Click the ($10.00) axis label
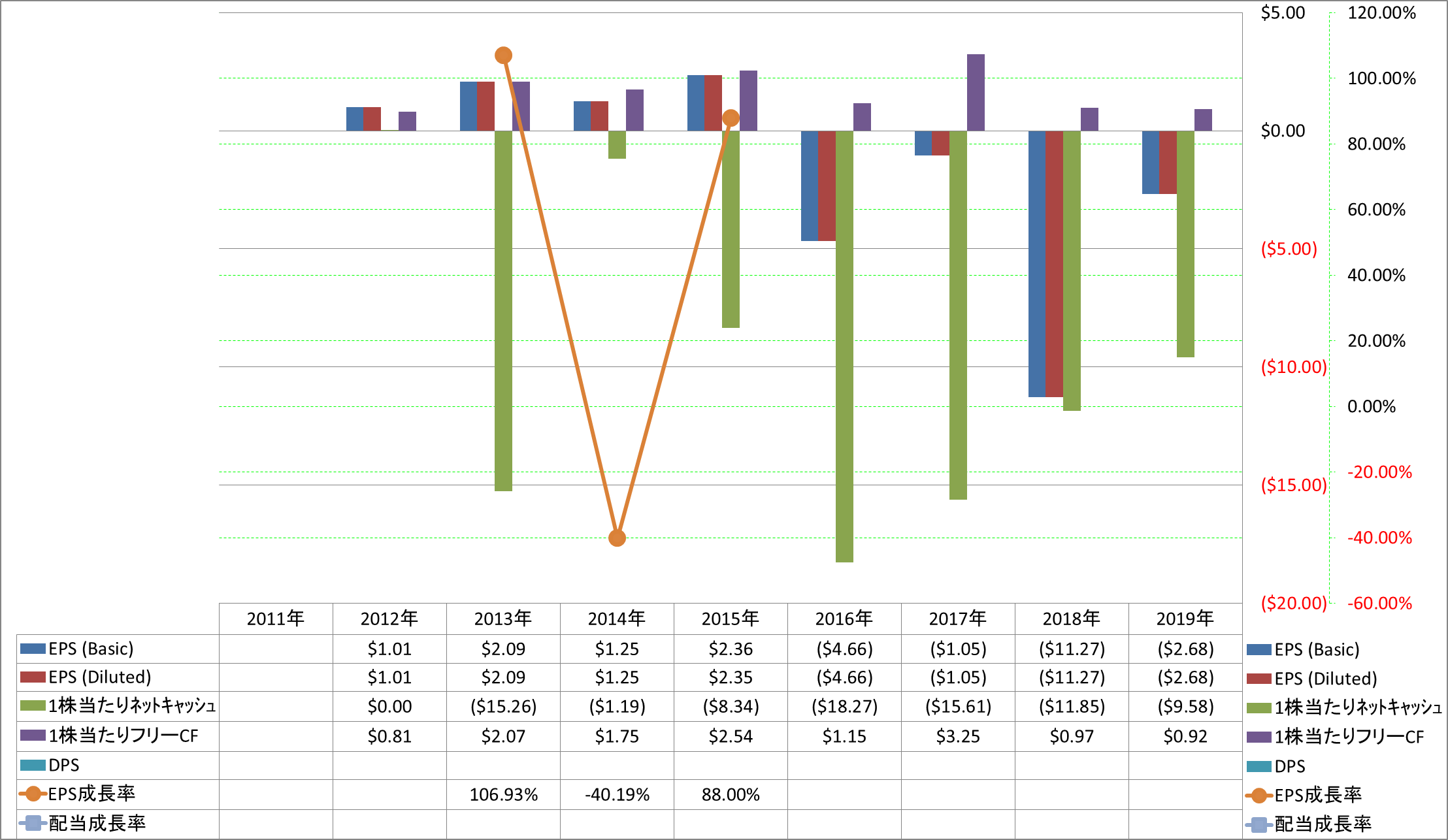 click(x=1294, y=367)
